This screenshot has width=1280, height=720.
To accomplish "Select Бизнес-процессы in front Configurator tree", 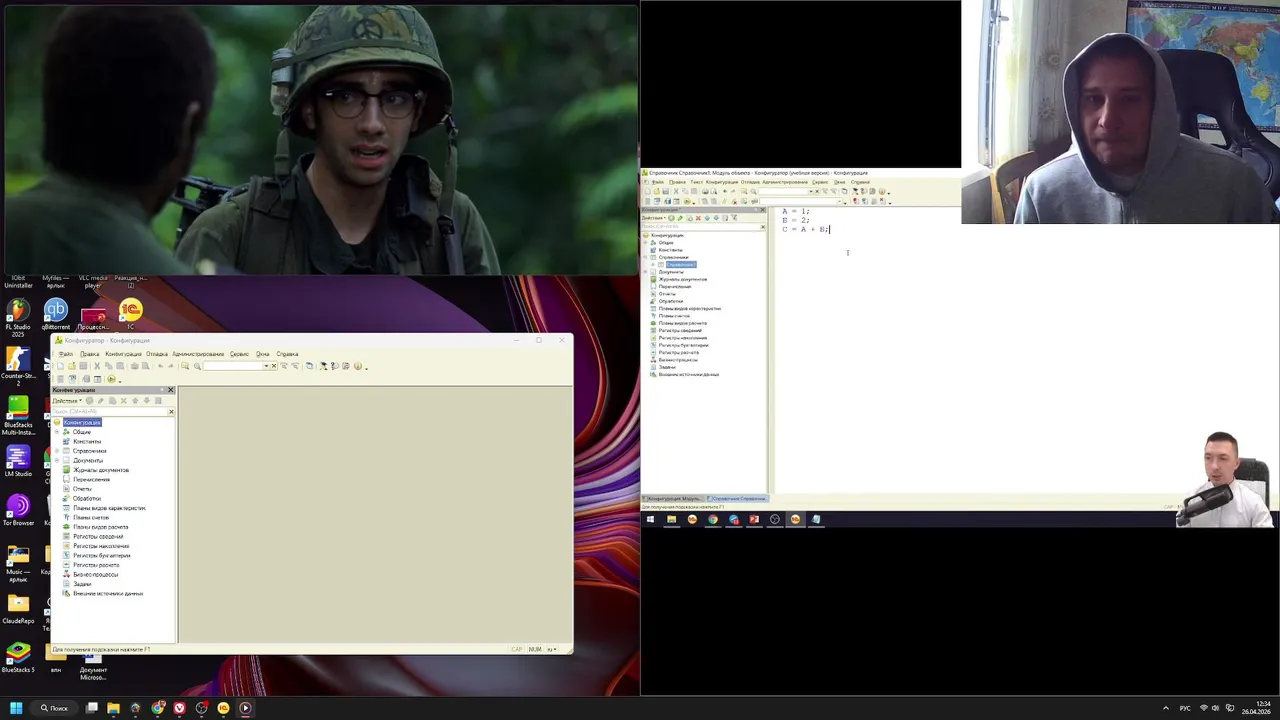I will click(x=96, y=575).
